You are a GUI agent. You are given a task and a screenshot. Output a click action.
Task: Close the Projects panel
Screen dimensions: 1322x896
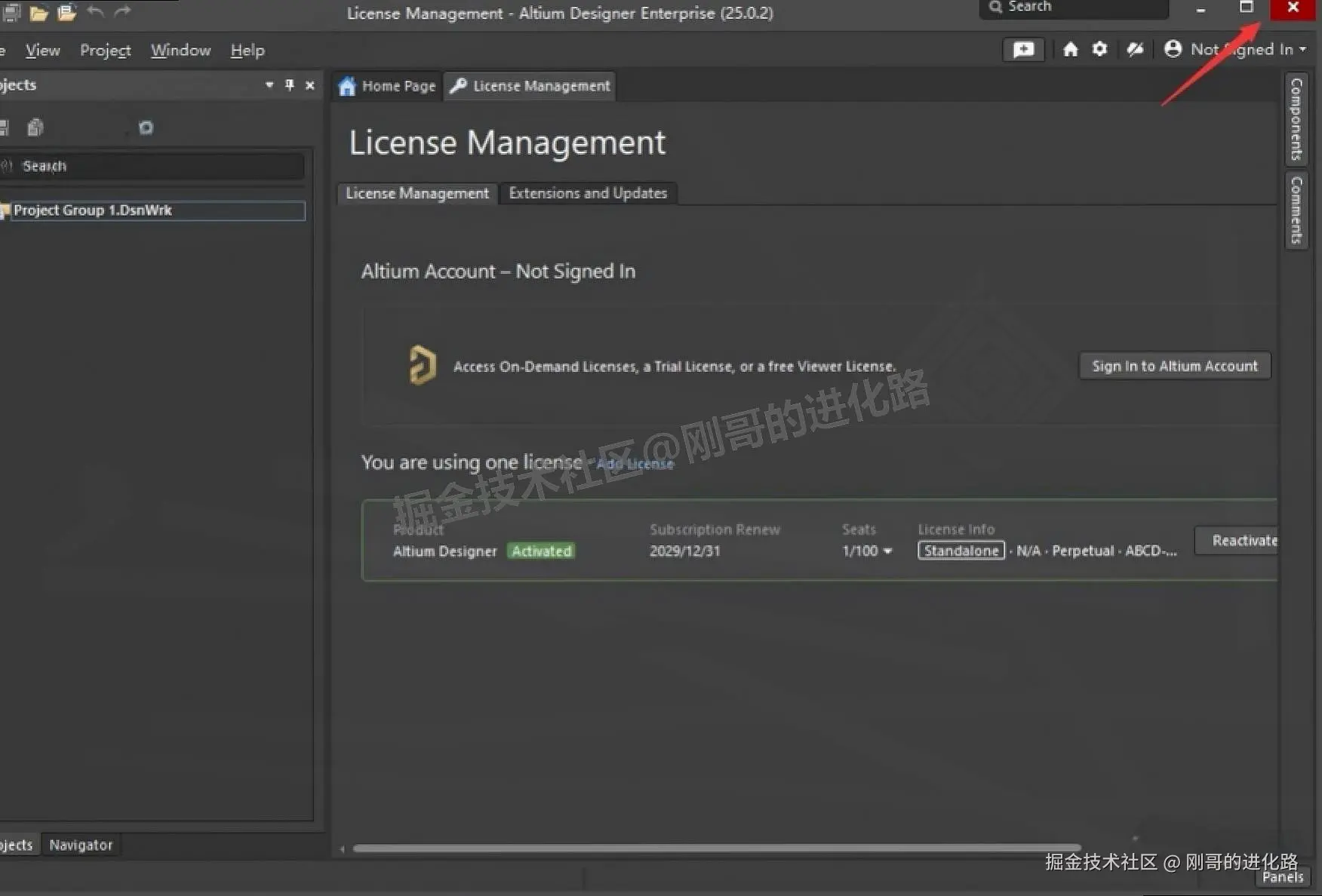(310, 85)
